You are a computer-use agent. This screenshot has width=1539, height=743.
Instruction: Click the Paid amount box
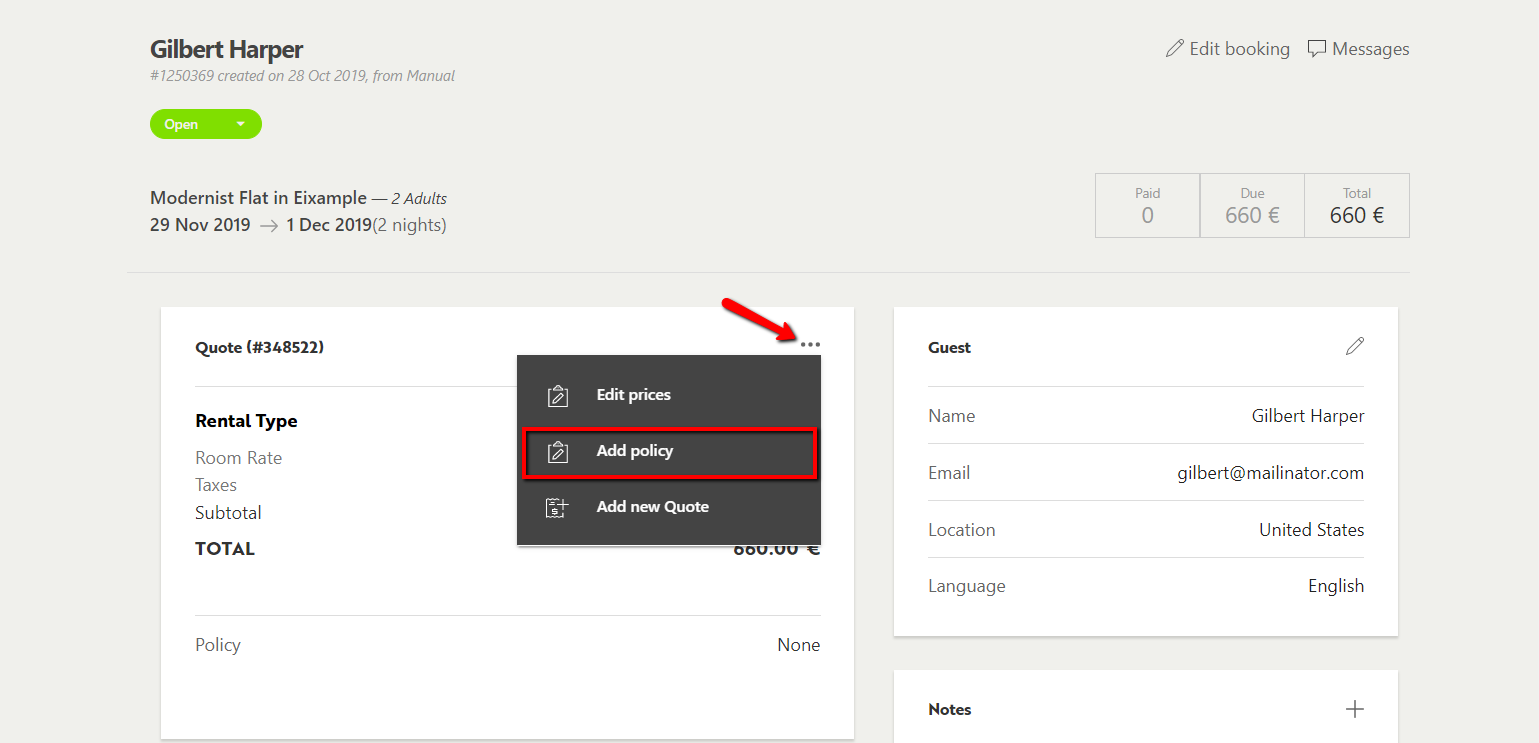click(x=1147, y=205)
